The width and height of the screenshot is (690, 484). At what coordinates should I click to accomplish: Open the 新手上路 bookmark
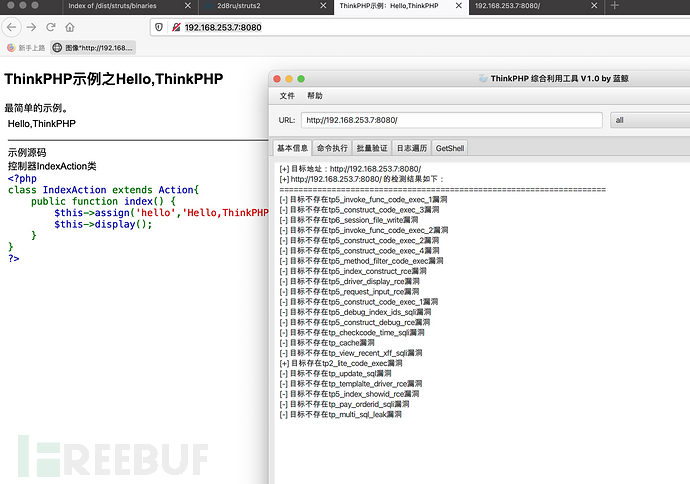(x=26, y=48)
